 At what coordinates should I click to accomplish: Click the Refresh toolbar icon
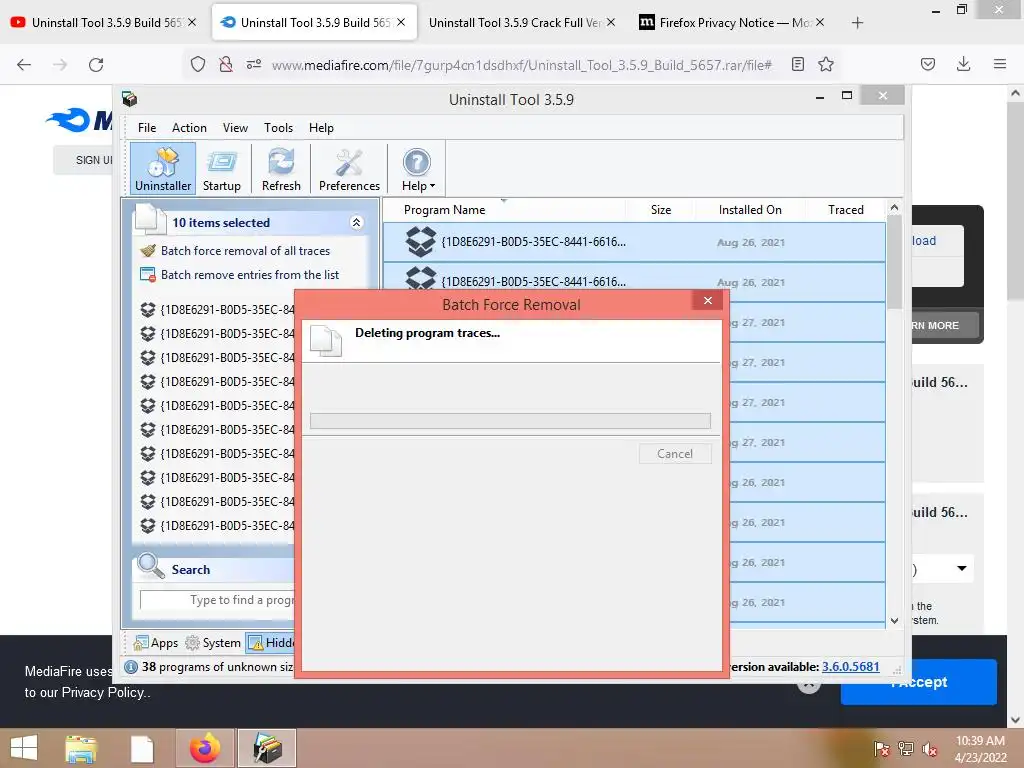coord(281,169)
